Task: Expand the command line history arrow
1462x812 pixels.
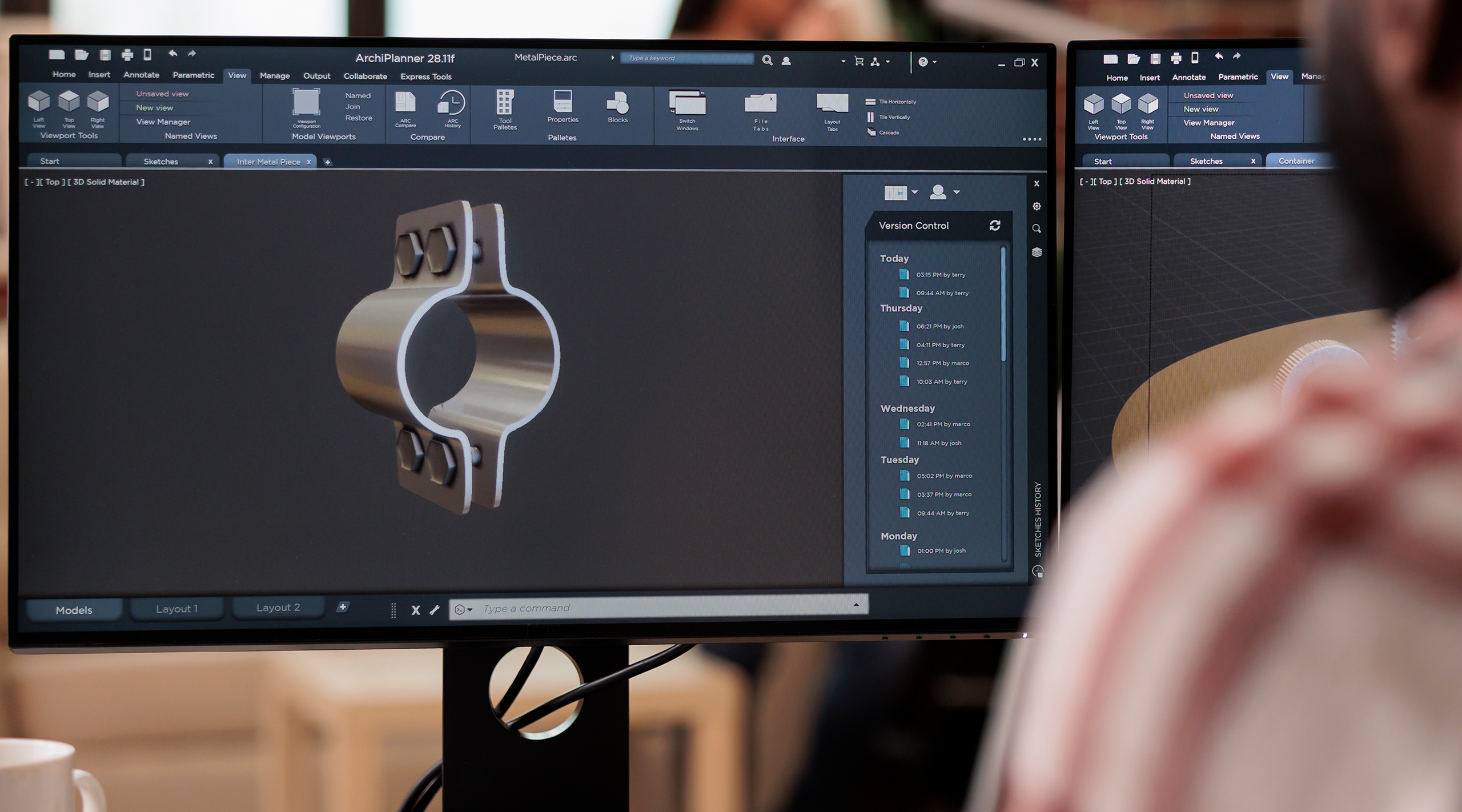Action: (x=856, y=604)
